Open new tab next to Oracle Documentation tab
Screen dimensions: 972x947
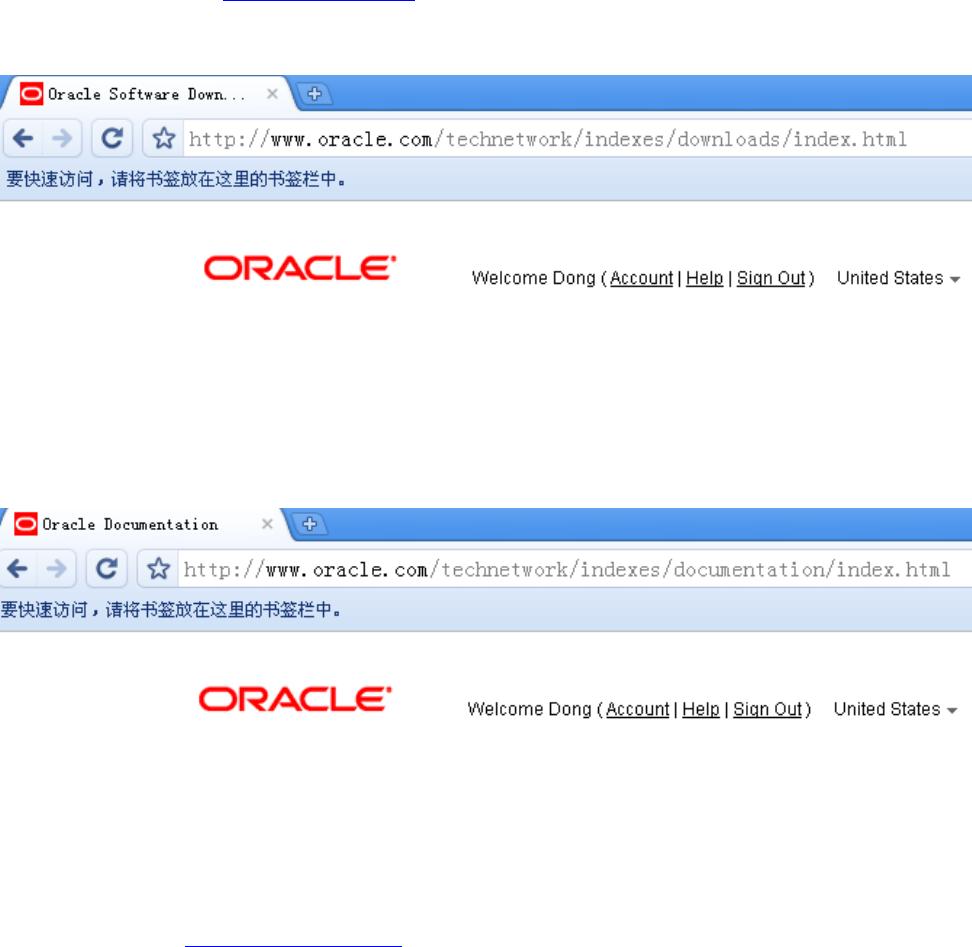click(310, 524)
